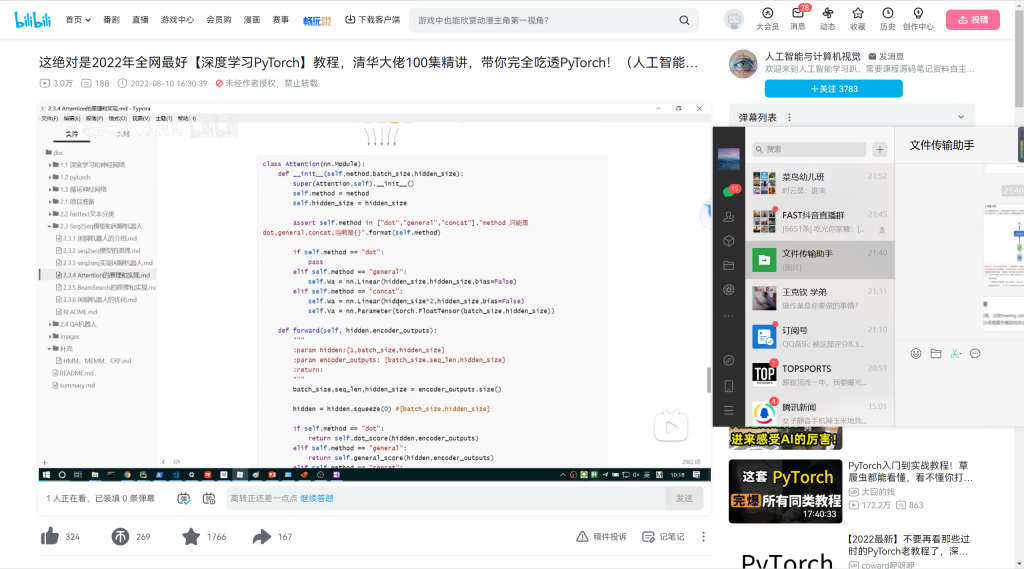Click the play overlay icon on video
Image resolution: width=1024 pixels, height=569 pixels.
(x=671, y=427)
